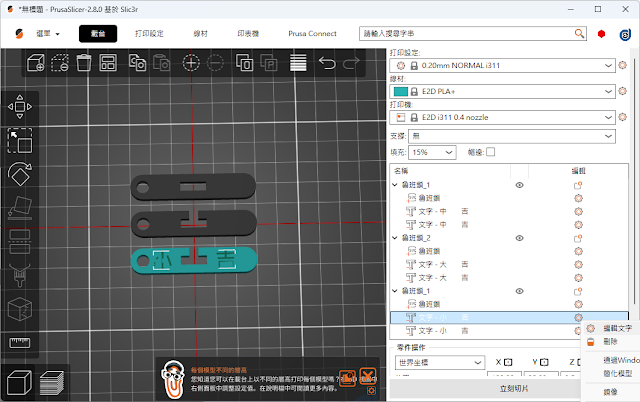Image resolution: width=640 pixels, height=402 pixels.
Task: Click the magnifier icon in search box
Action: 579,33
